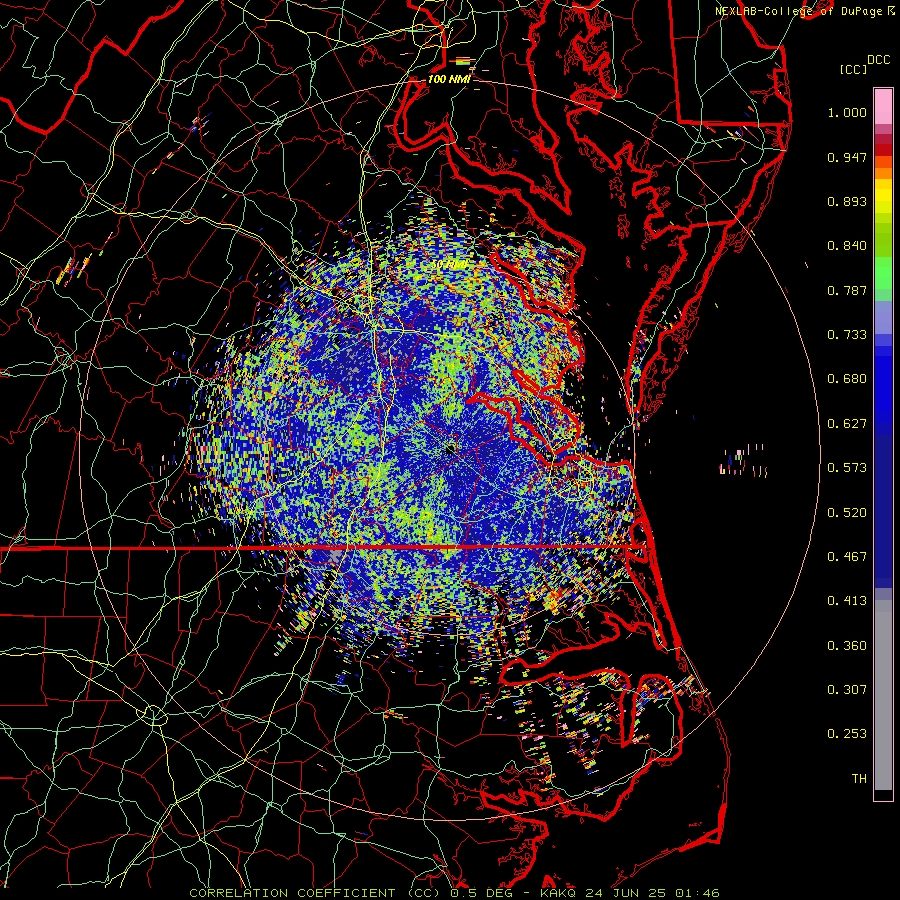Image resolution: width=900 pixels, height=900 pixels.
Task: Click the 0.627 legend value
Action: tap(847, 424)
